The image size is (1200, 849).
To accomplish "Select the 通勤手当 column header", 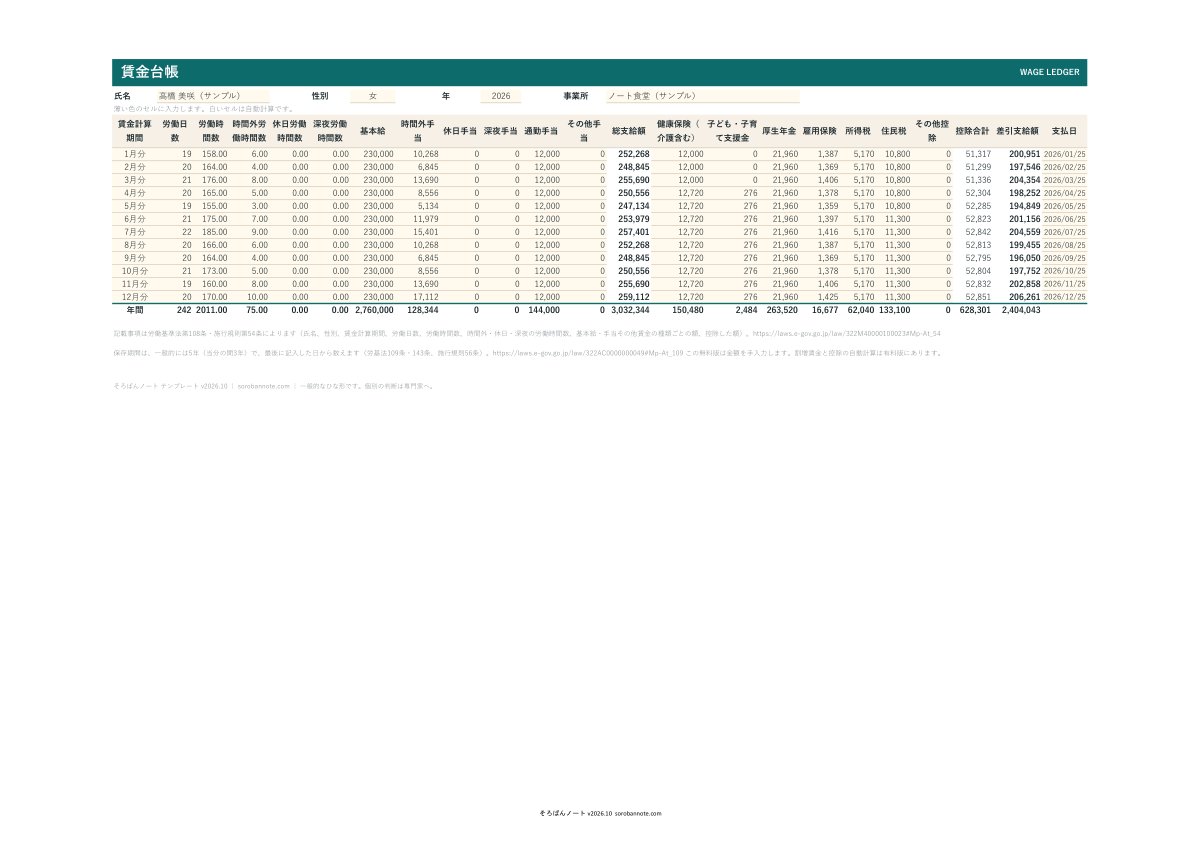I will pos(541,130).
